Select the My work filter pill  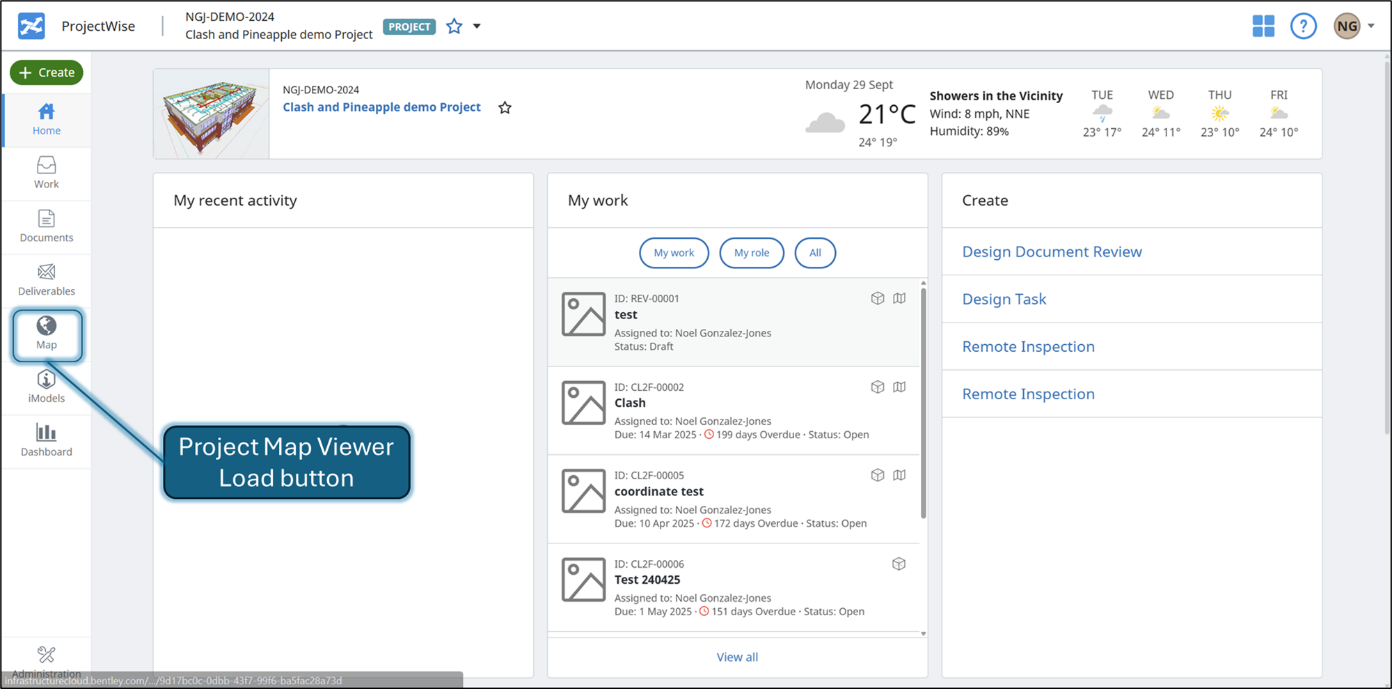[x=673, y=253]
